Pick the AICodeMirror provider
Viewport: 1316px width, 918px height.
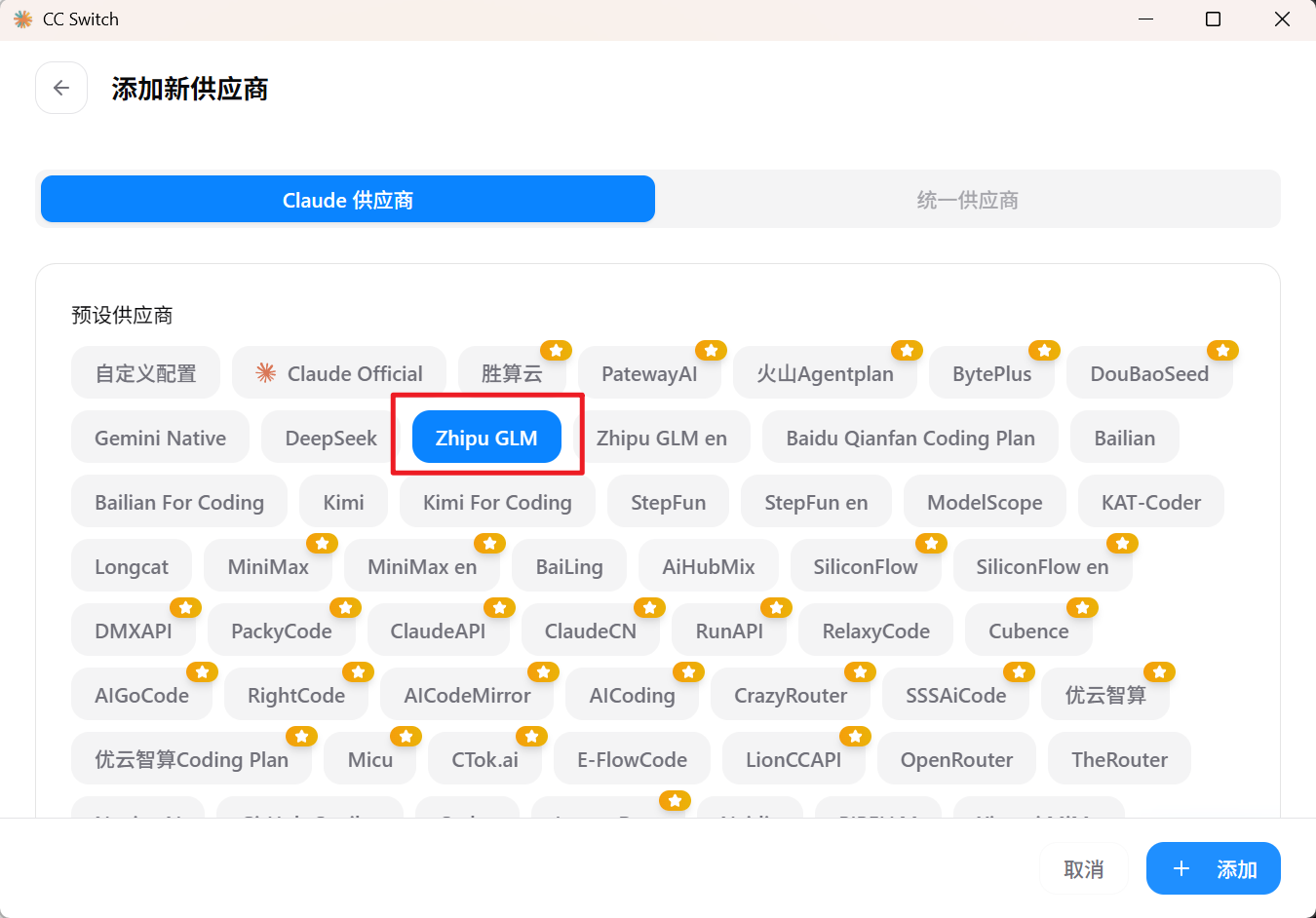click(467, 695)
